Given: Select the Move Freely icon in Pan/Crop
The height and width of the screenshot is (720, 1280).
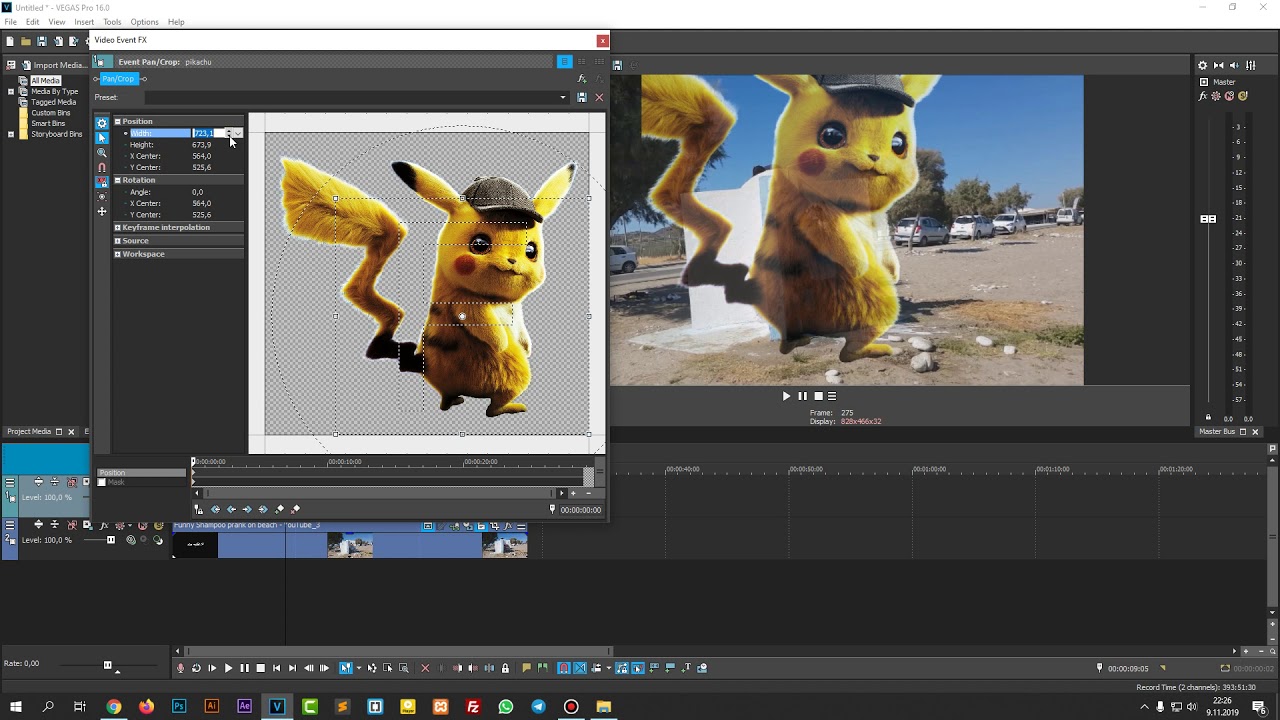Looking at the screenshot, I should point(102,212).
